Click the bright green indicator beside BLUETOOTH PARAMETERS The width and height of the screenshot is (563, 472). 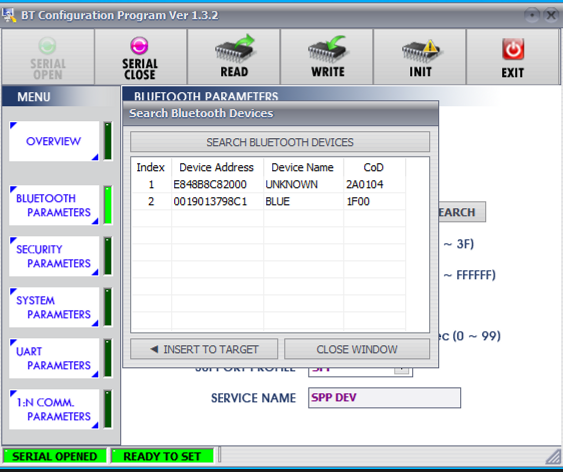[x=108, y=205]
